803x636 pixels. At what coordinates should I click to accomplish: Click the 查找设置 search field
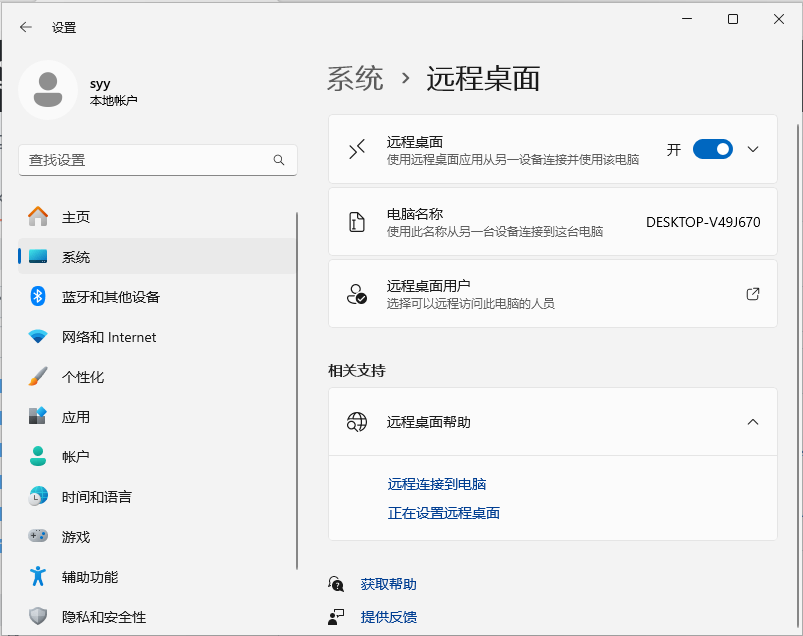[x=145, y=160]
